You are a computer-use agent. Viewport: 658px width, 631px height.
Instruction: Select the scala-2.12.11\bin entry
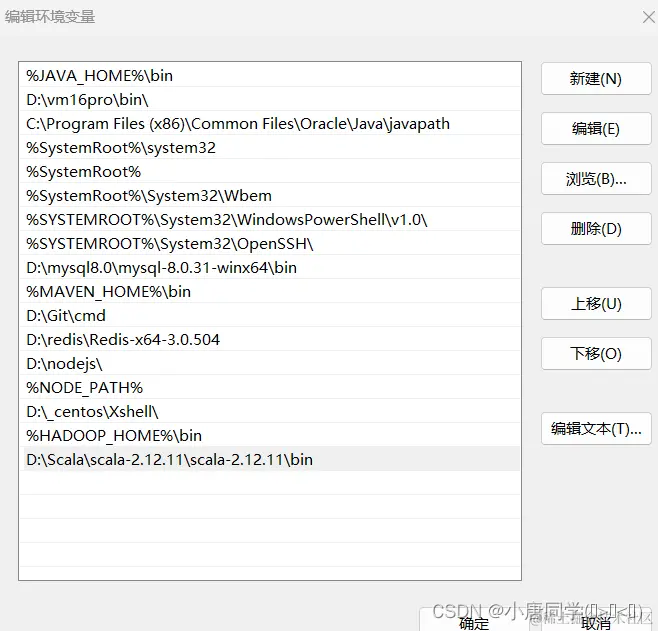(x=269, y=459)
